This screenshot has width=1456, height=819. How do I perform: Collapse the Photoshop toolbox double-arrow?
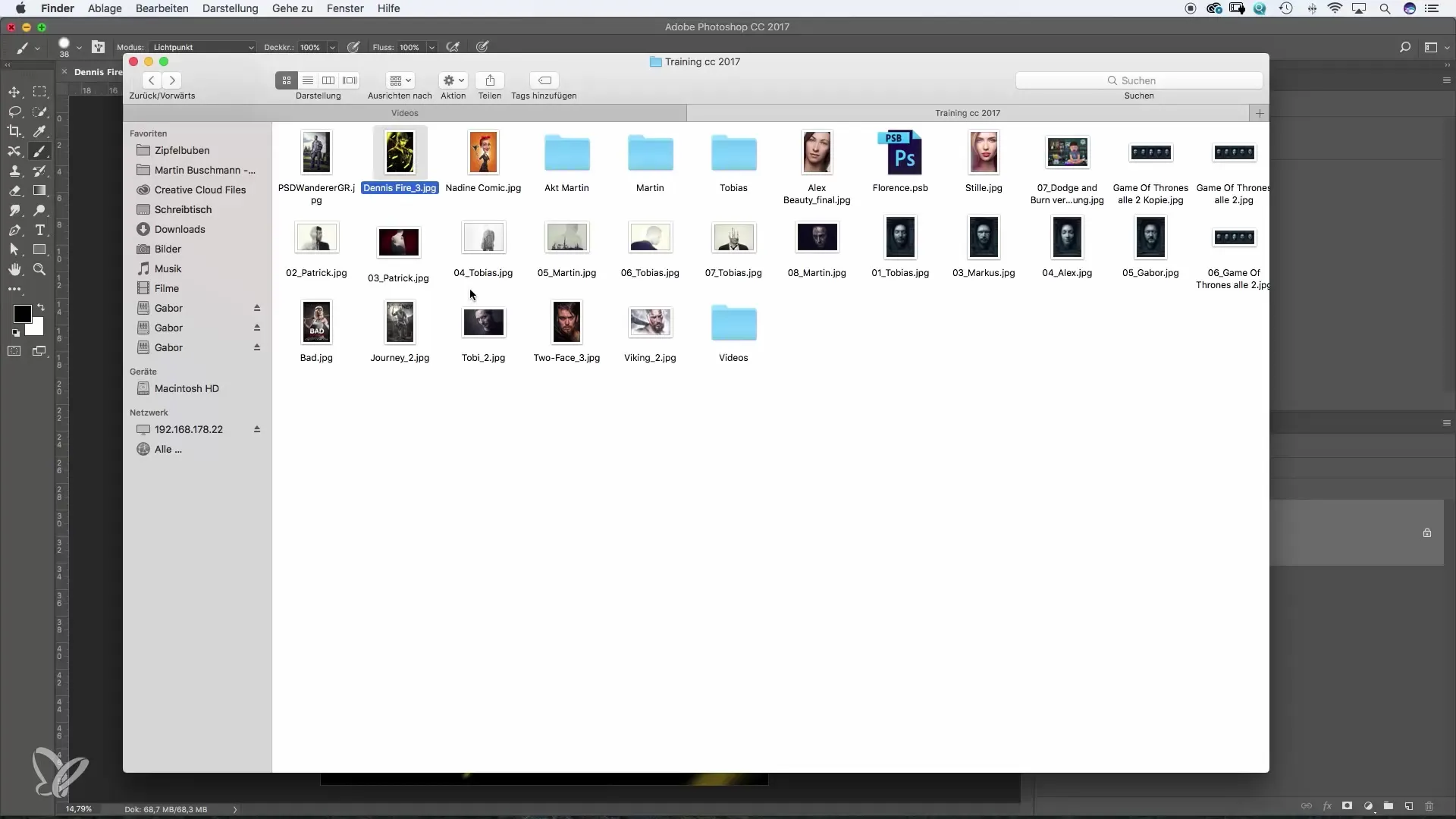pyautogui.click(x=8, y=65)
